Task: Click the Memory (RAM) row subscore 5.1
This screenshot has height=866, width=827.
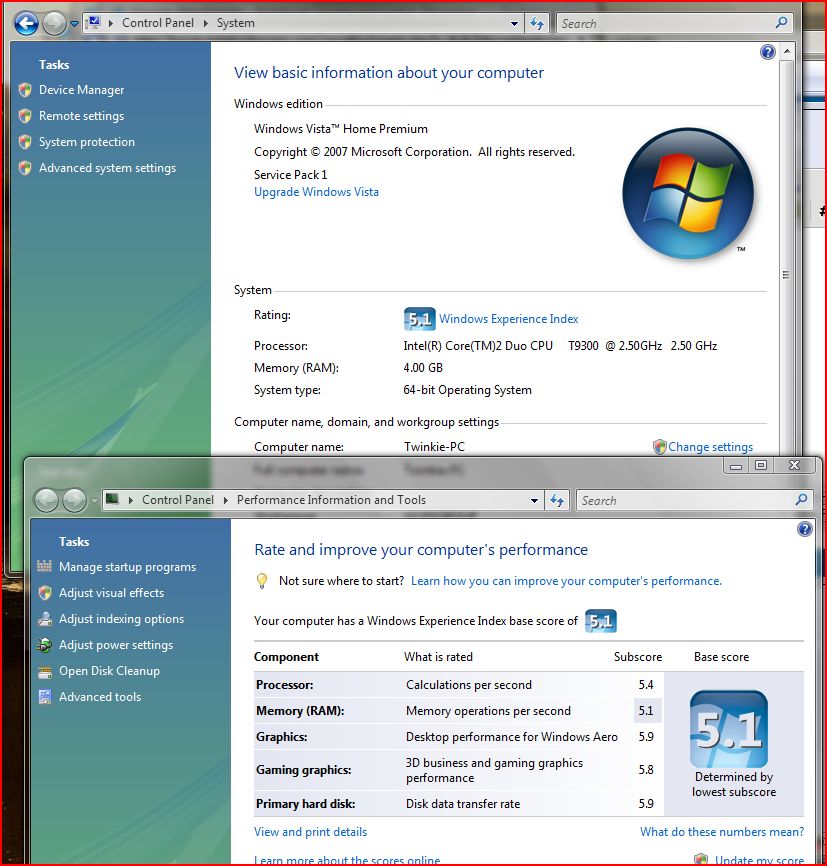Action: pyautogui.click(x=646, y=711)
